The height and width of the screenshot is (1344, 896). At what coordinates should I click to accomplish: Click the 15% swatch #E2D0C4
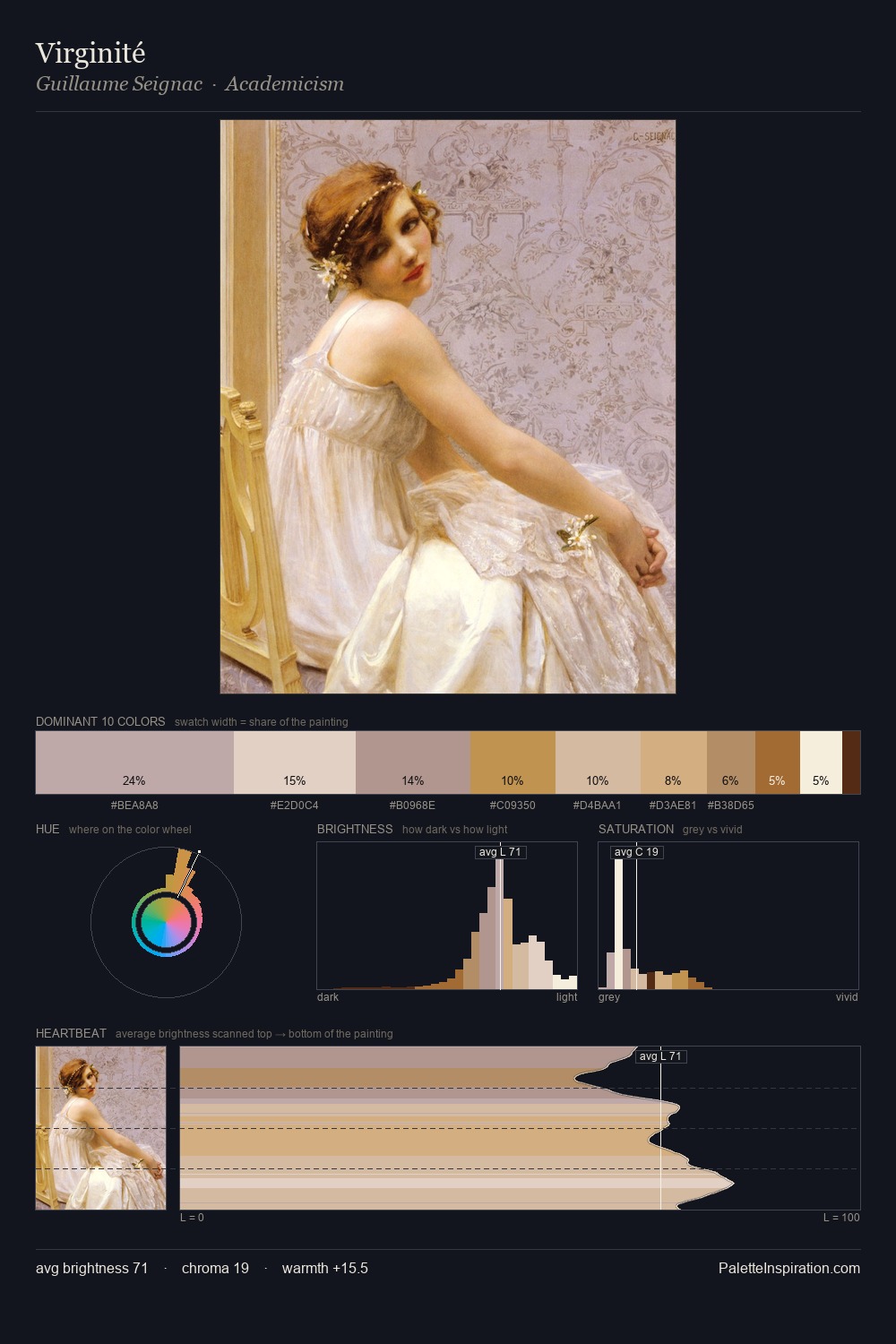[295, 762]
